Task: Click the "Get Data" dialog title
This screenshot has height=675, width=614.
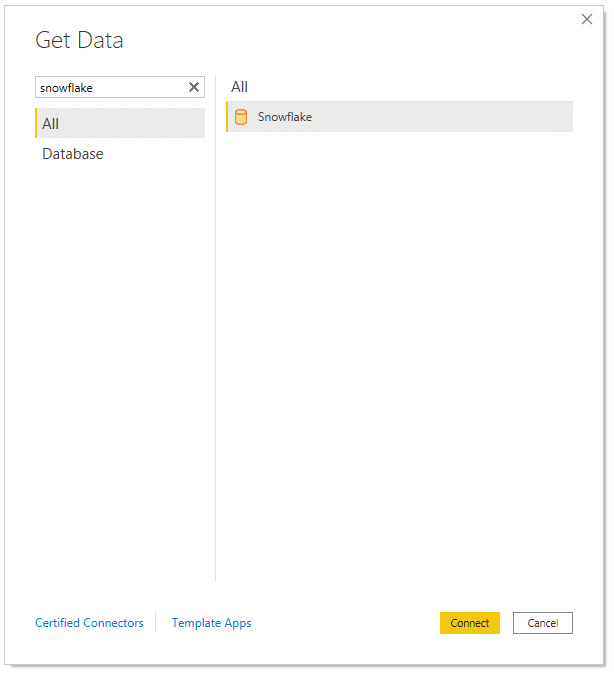Action: coord(80,40)
